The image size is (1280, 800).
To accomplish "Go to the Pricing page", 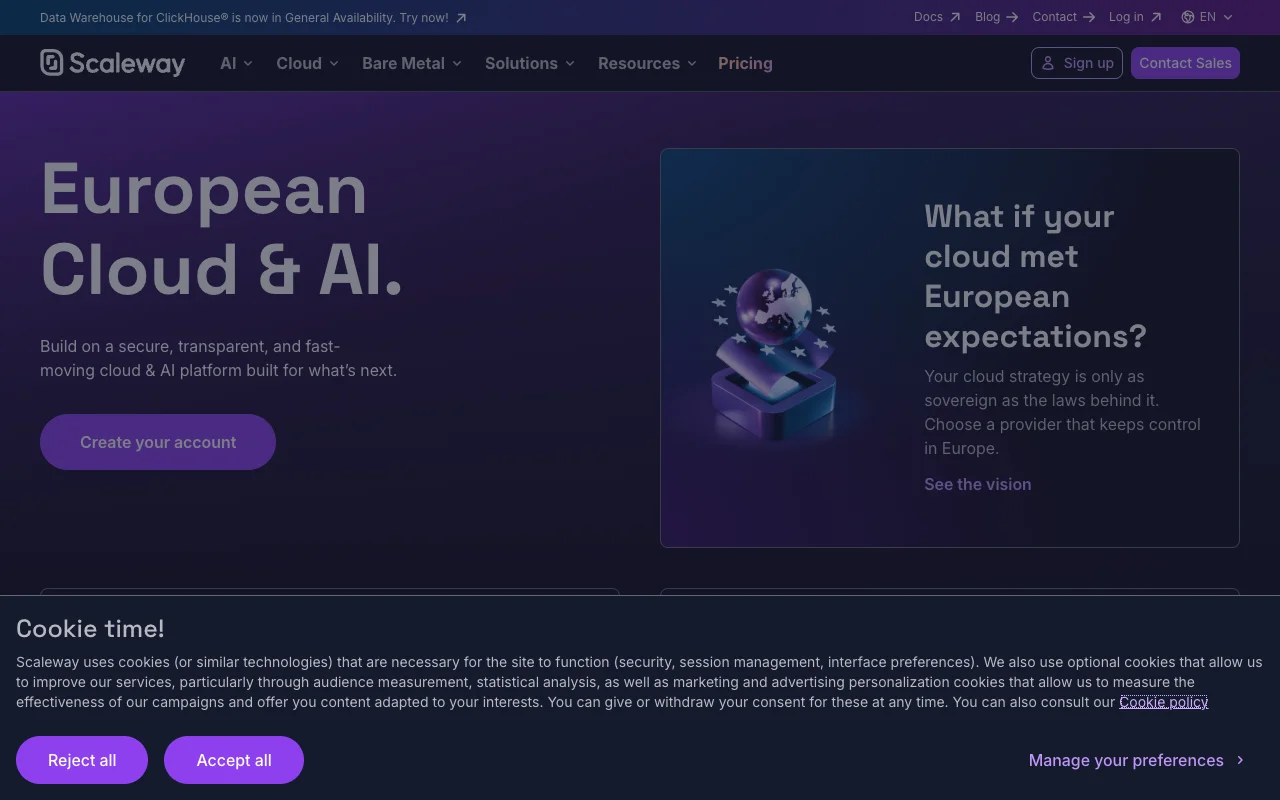I will tap(745, 63).
